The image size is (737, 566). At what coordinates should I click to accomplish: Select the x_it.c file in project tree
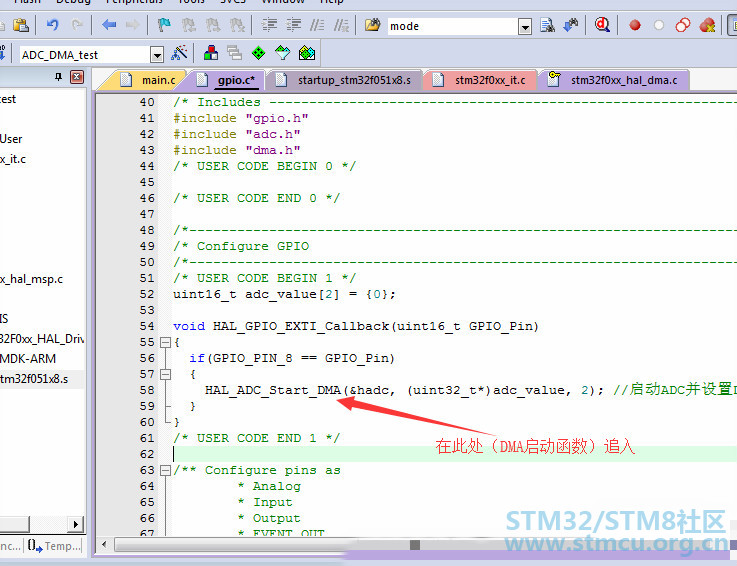click(x=13, y=159)
